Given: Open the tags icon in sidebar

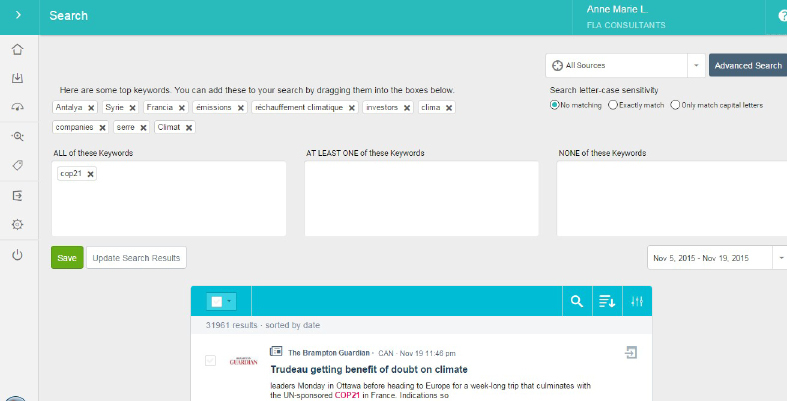Looking at the screenshot, I should click(18, 165).
